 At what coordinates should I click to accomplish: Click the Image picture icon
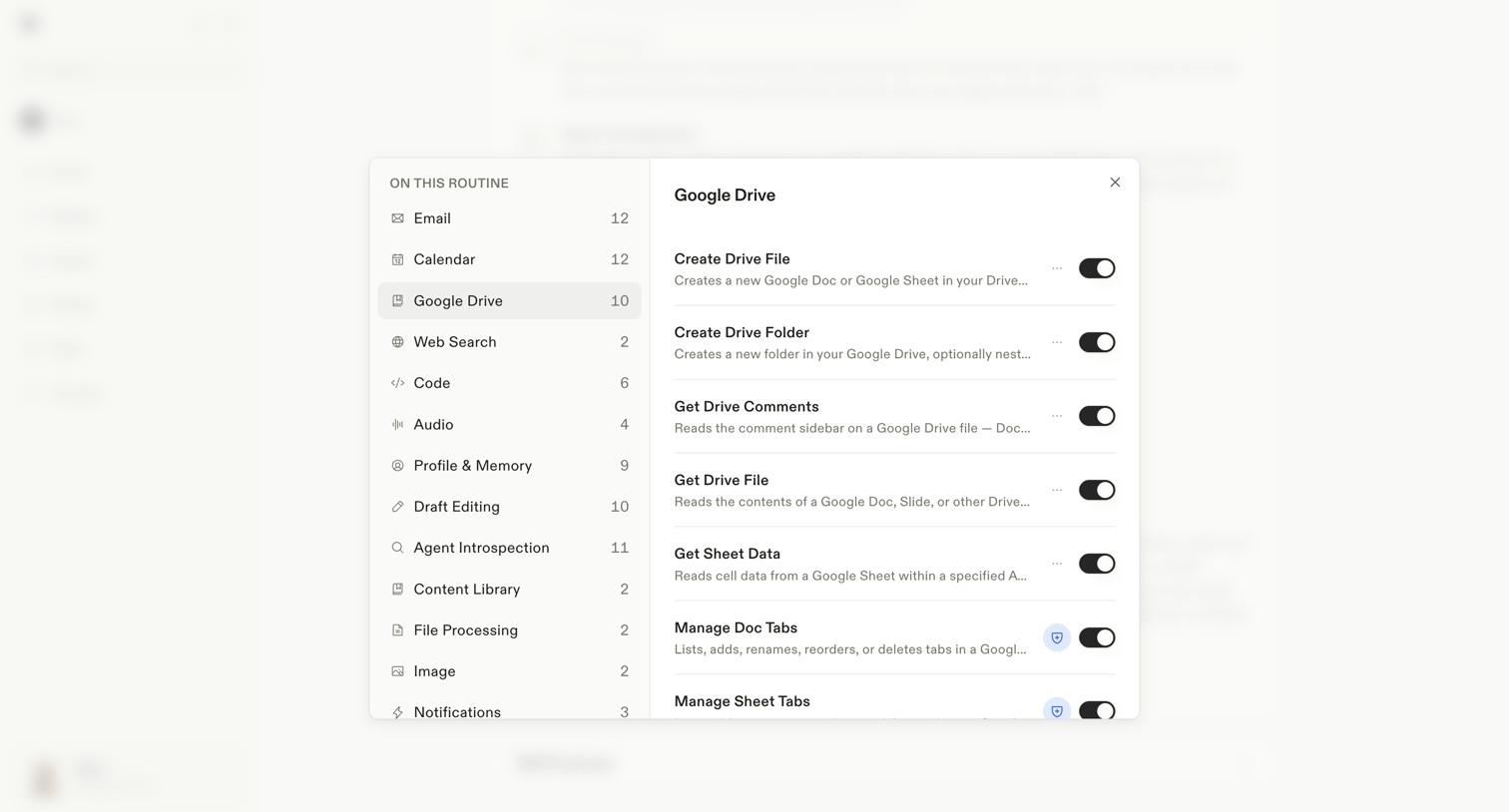point(397,671)
